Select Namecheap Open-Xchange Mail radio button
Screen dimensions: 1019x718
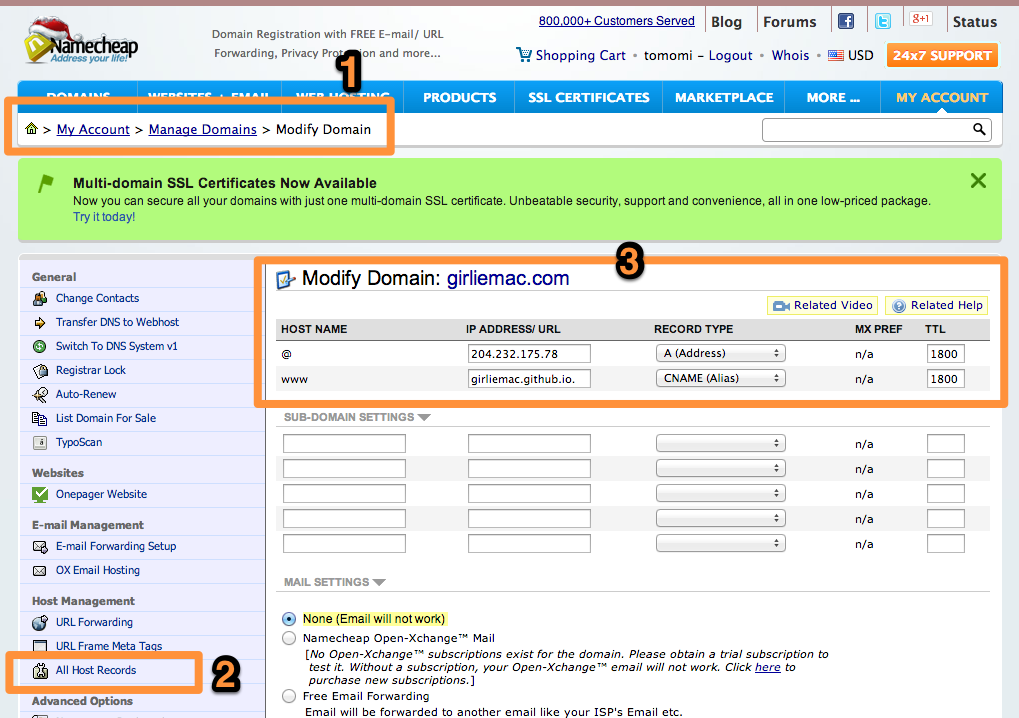coord(289,638)
